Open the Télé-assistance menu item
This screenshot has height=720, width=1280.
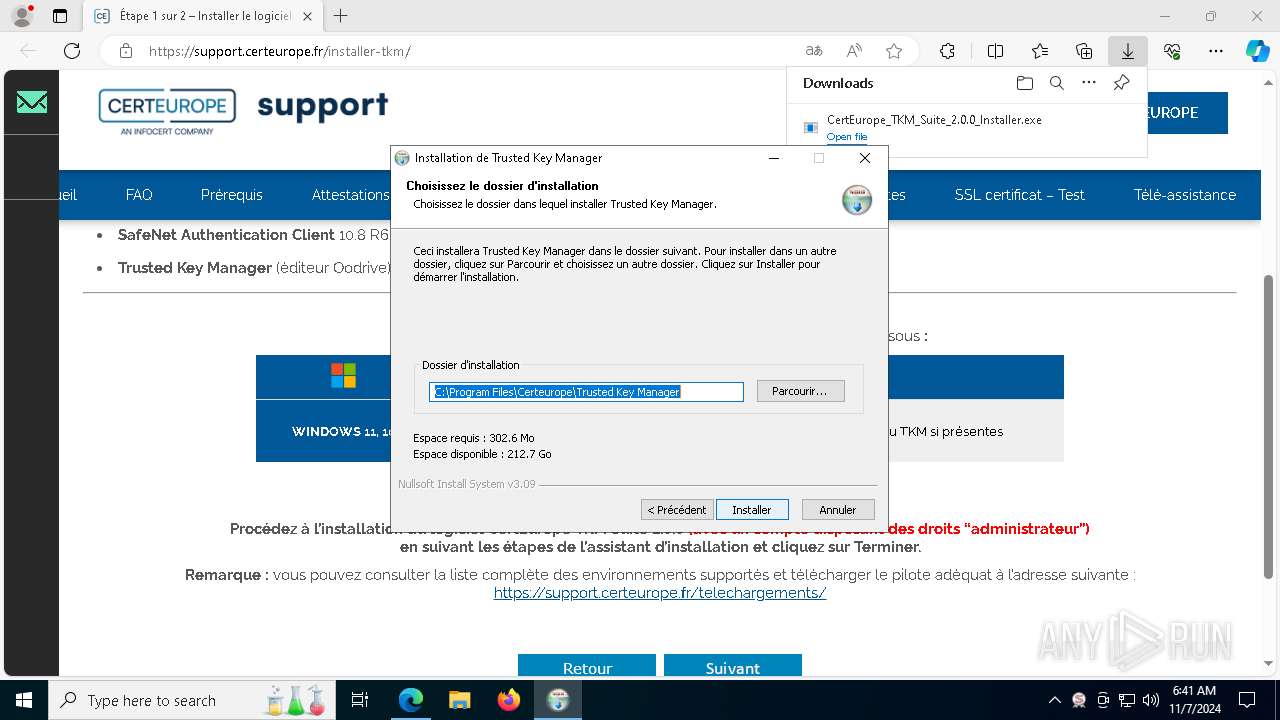pos(1184,195)
